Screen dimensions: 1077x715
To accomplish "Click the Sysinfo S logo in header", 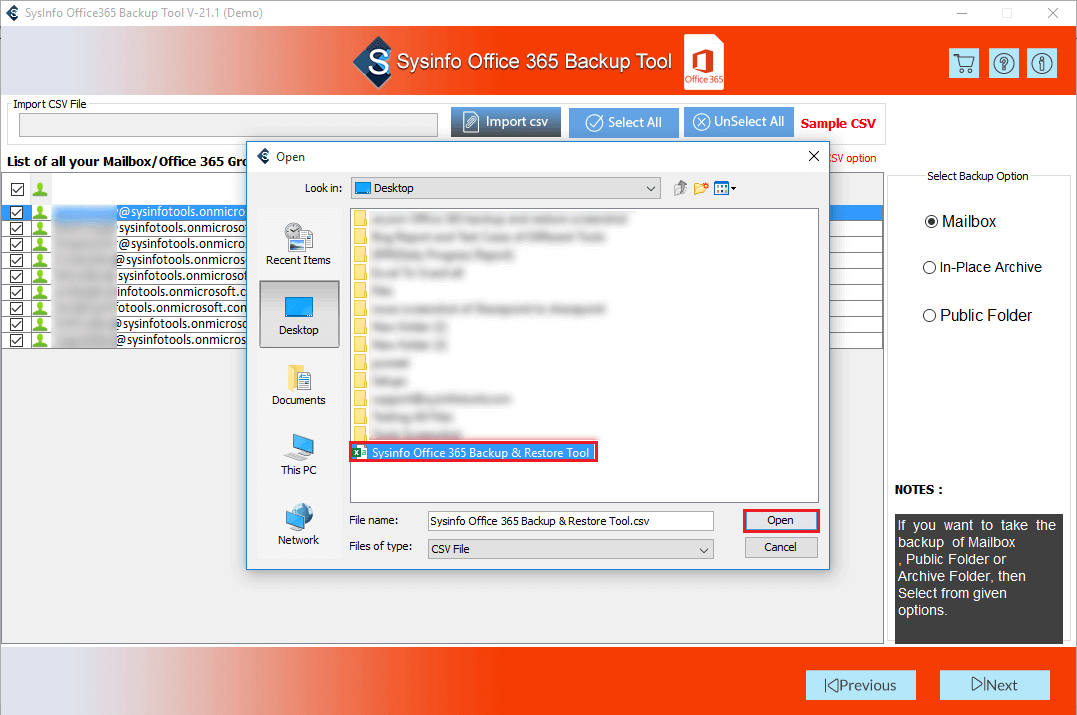I will [x=374, y=62].
